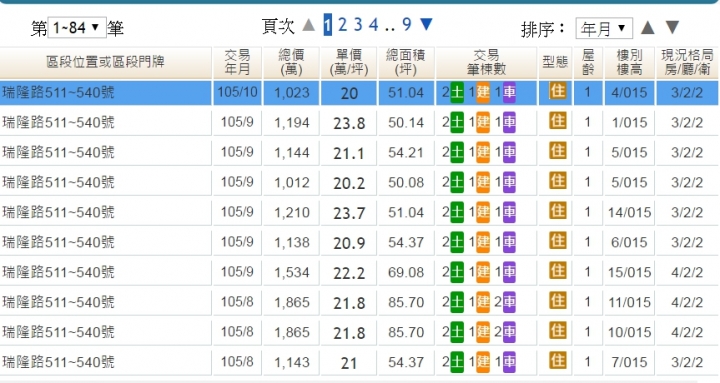Click orange 建 icon in 1,138 row

pyautogui.click(x=483, y=242)
